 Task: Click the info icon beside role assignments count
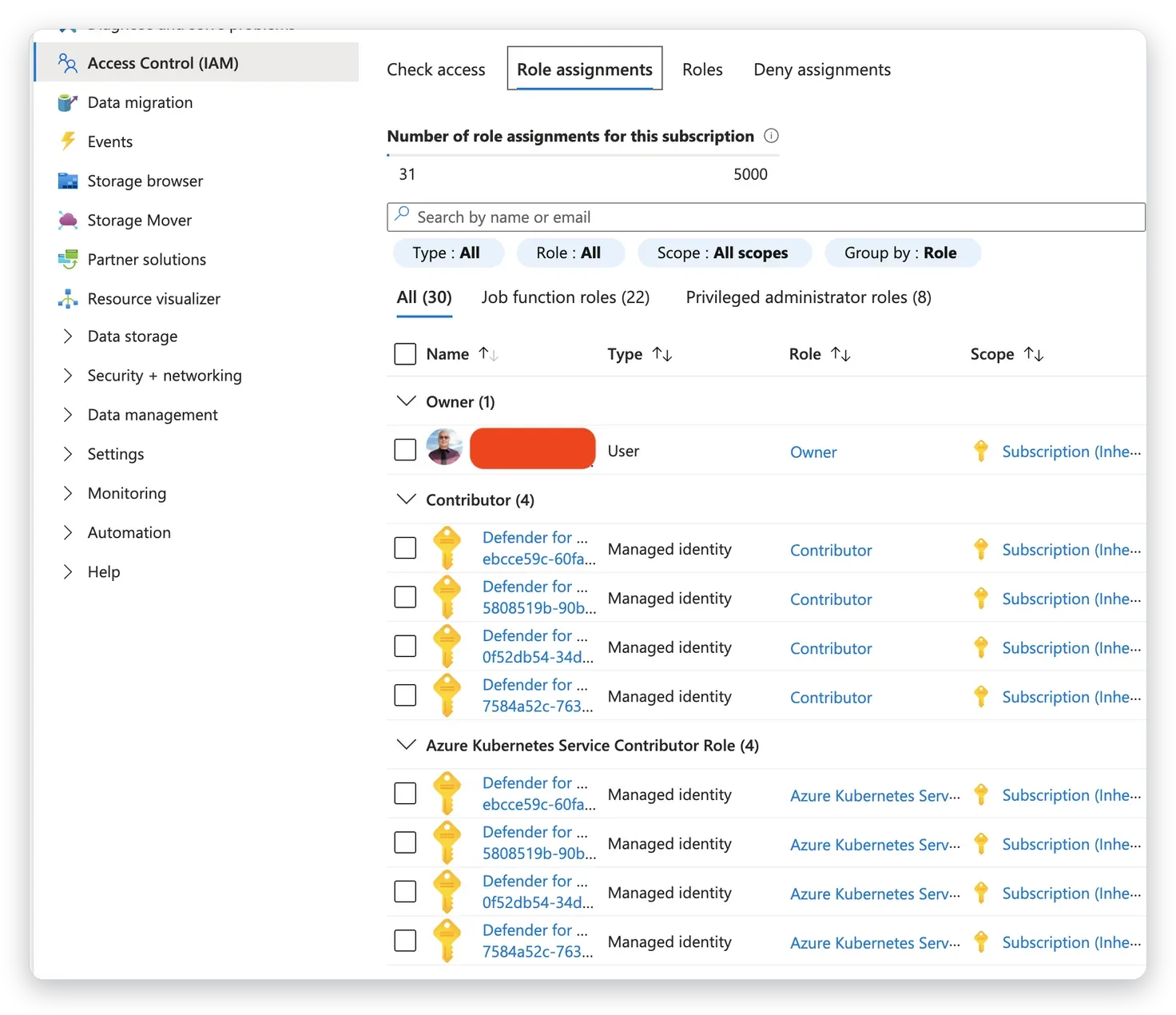771,136
